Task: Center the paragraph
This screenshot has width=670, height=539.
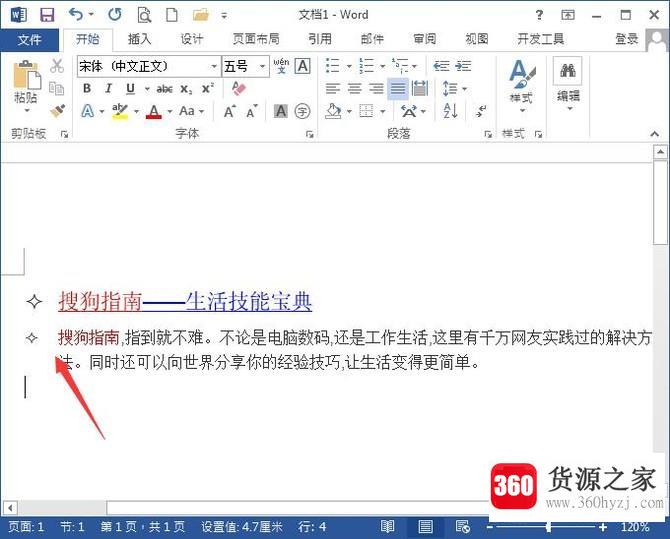Action: click(x=354, y=88)
